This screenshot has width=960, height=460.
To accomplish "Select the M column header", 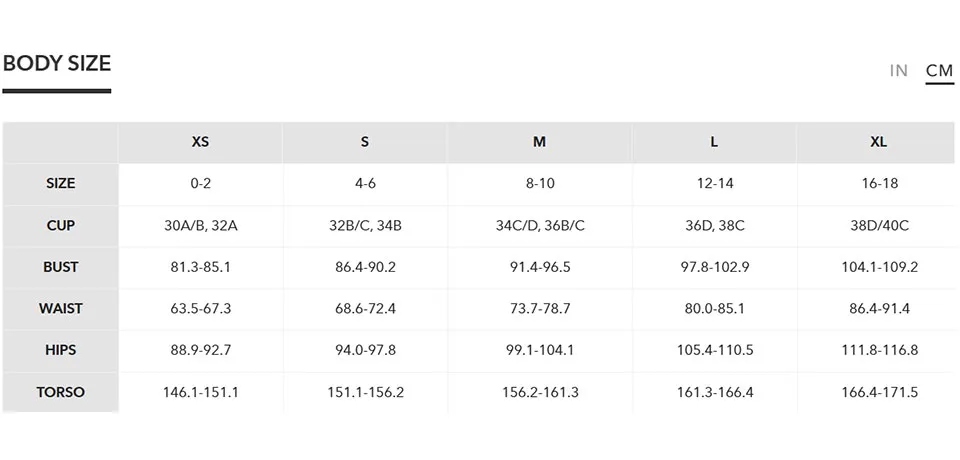I will [x=539, y=142].
